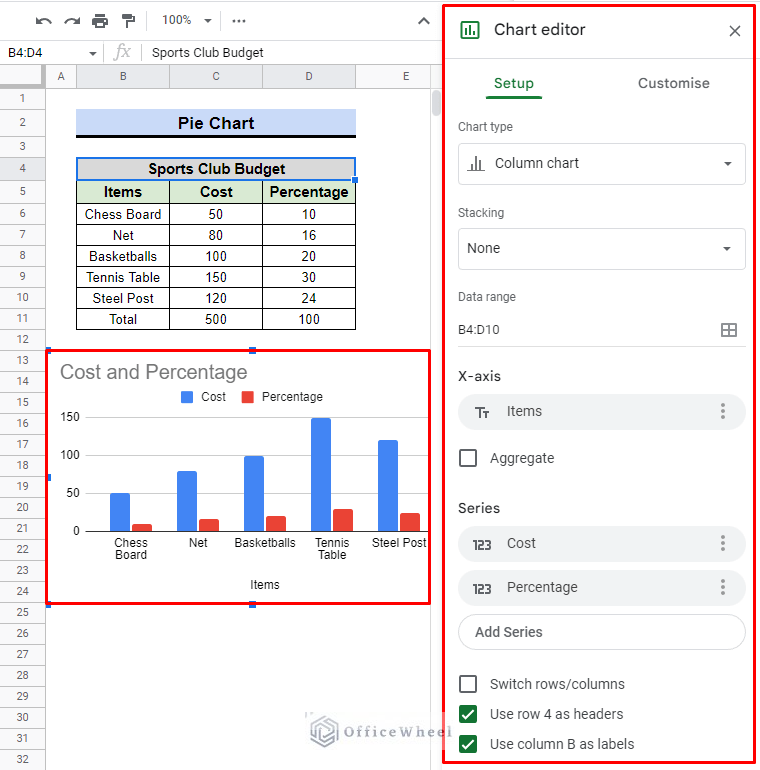Open options menu for Percentage series

pyautogui.click(x=723, y=587)
